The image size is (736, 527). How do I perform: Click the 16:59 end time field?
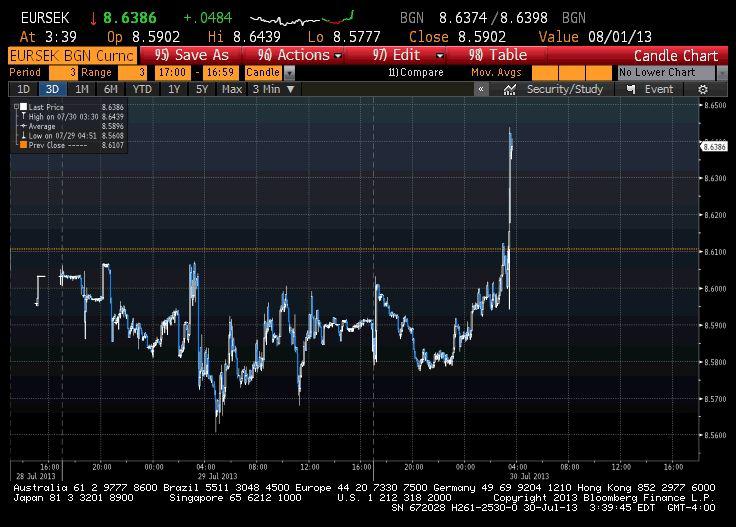(221, 73)
